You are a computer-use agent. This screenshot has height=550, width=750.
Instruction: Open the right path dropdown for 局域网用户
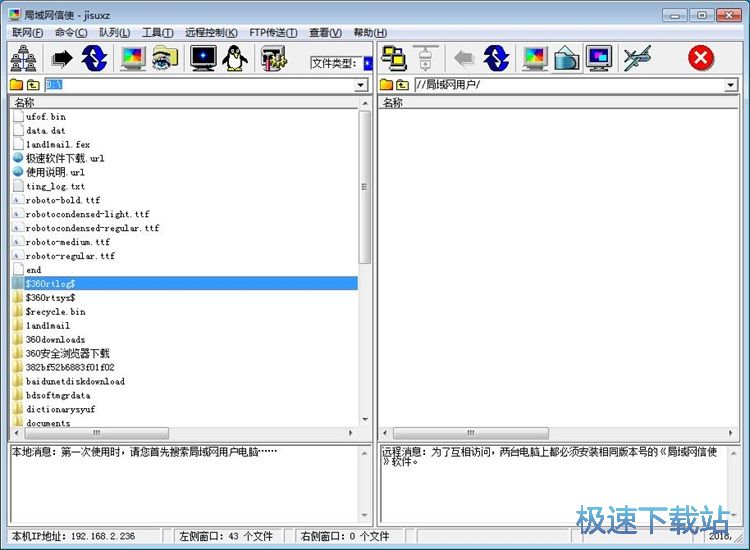(x=730, y=85)
